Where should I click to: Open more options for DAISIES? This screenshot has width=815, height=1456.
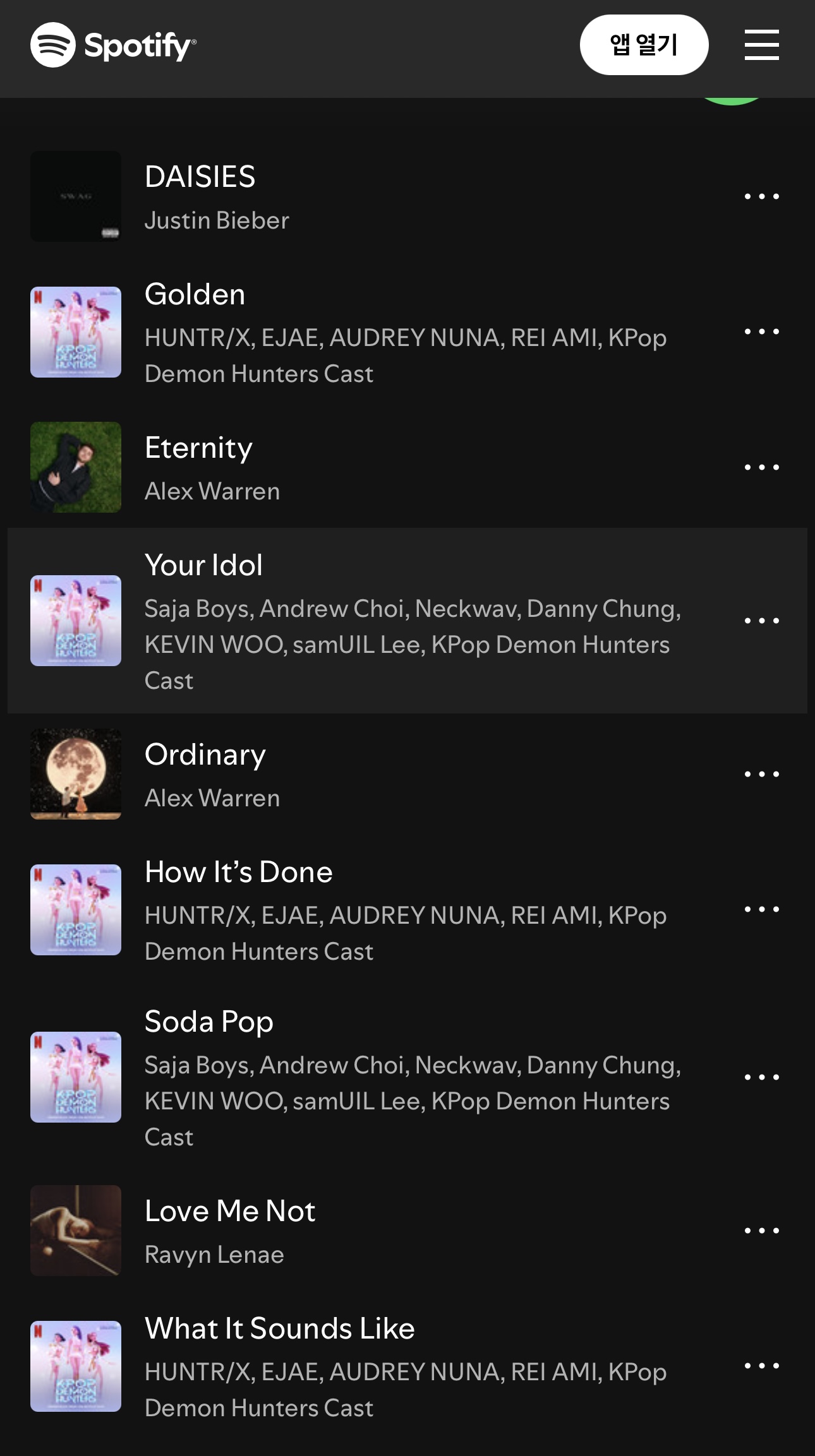(x=761, y=196)
